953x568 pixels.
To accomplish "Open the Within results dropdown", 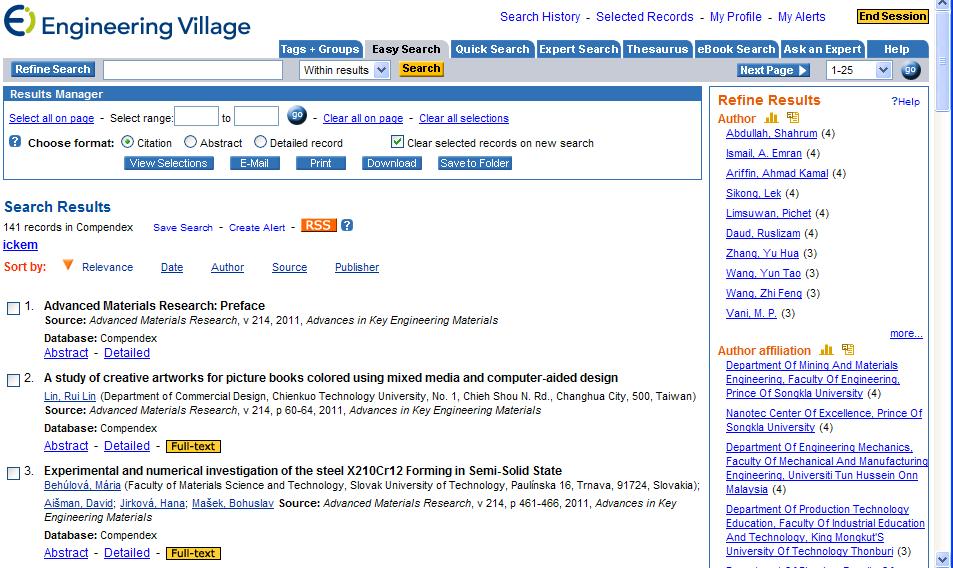I will tap(344, 70).
